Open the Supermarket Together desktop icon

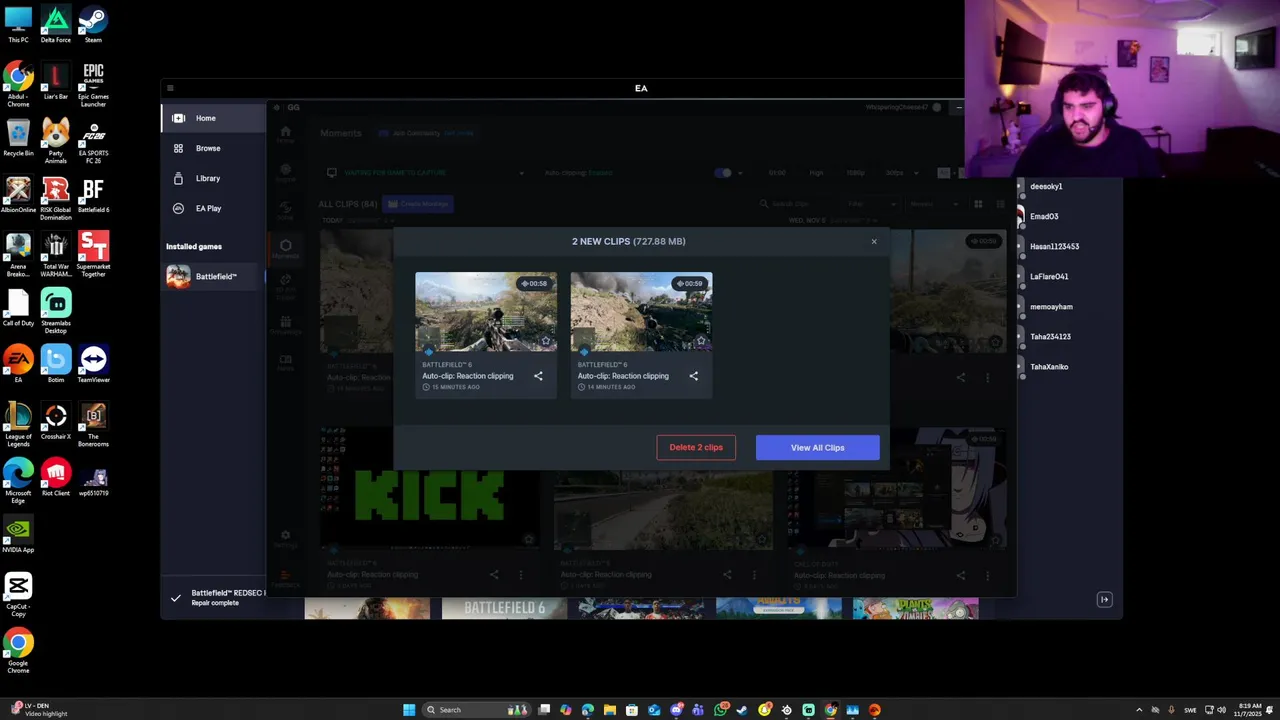(93, 254)
